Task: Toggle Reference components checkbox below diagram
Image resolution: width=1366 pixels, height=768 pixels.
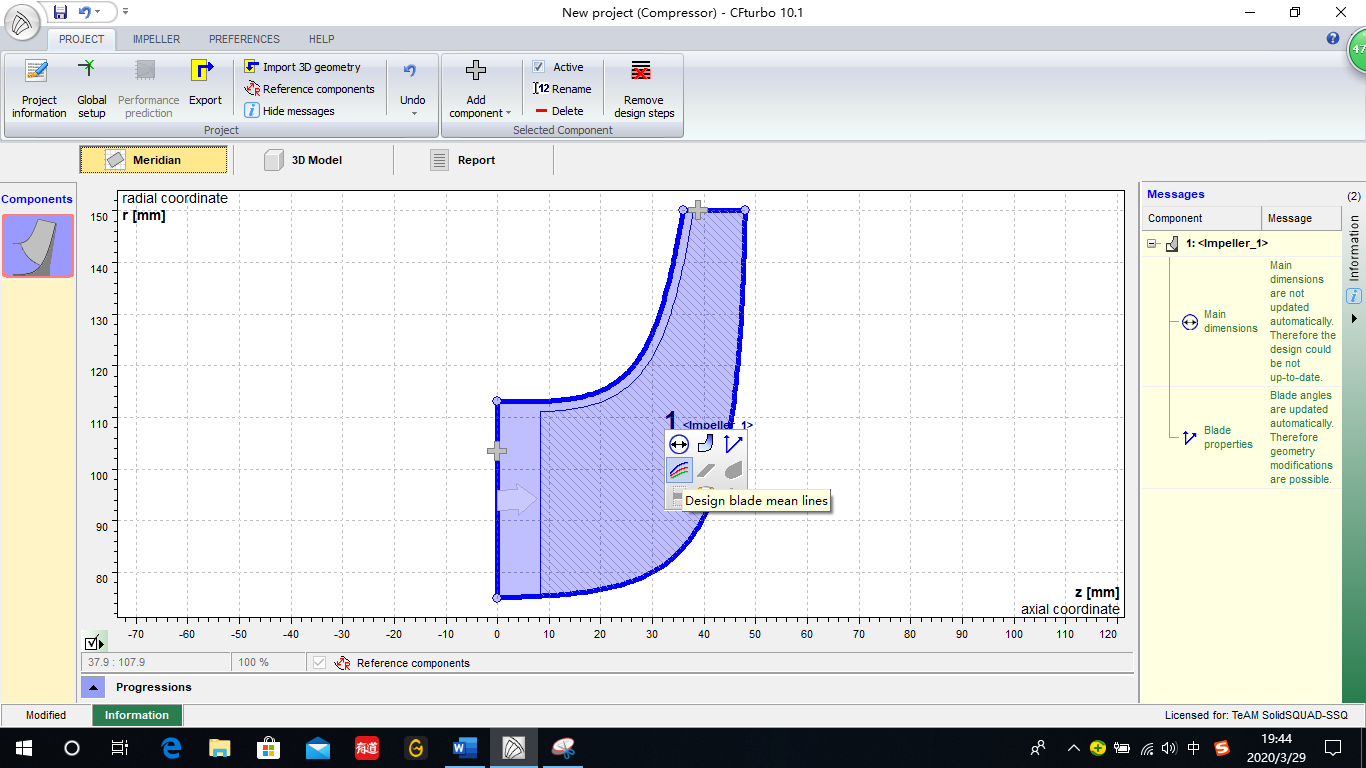Action: [320, 662]
